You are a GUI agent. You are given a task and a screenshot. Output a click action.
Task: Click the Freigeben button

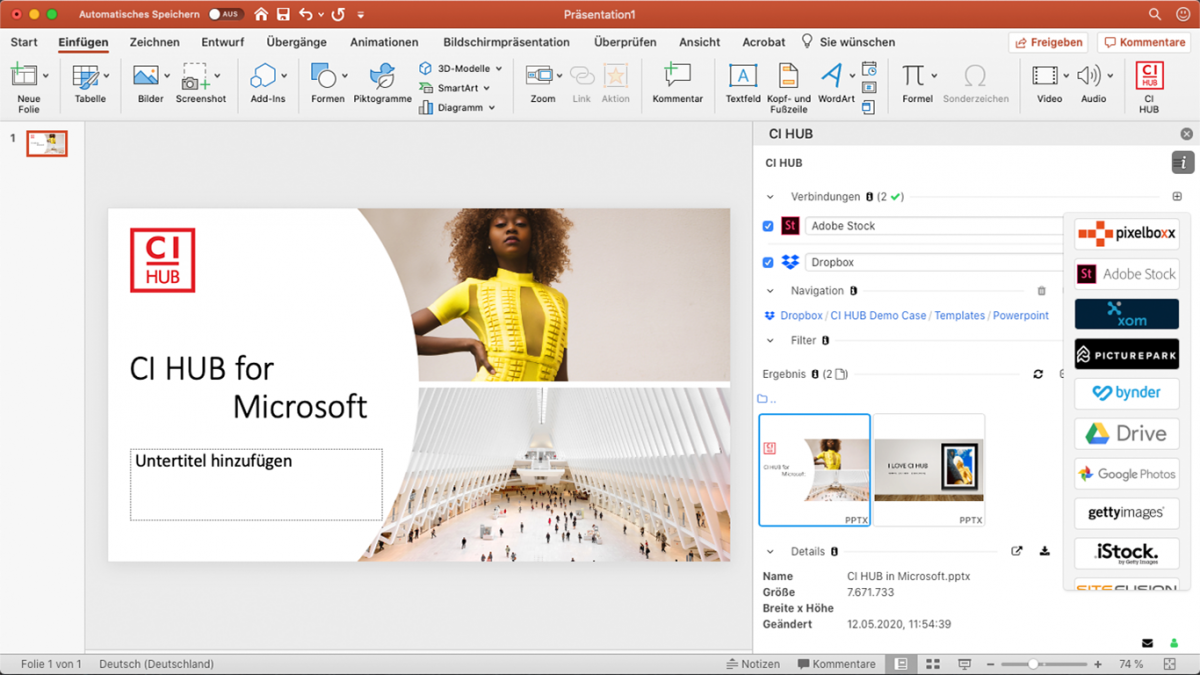coord(1046,42)
